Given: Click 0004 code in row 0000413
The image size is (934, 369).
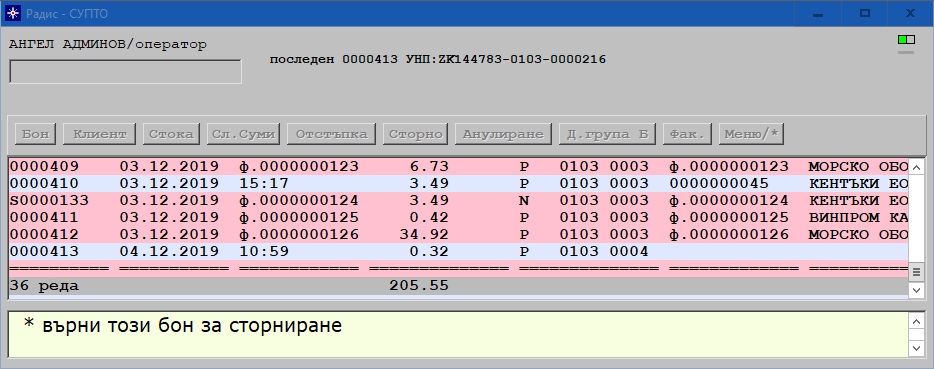Looking at the screenshot, I should point(629,252).
